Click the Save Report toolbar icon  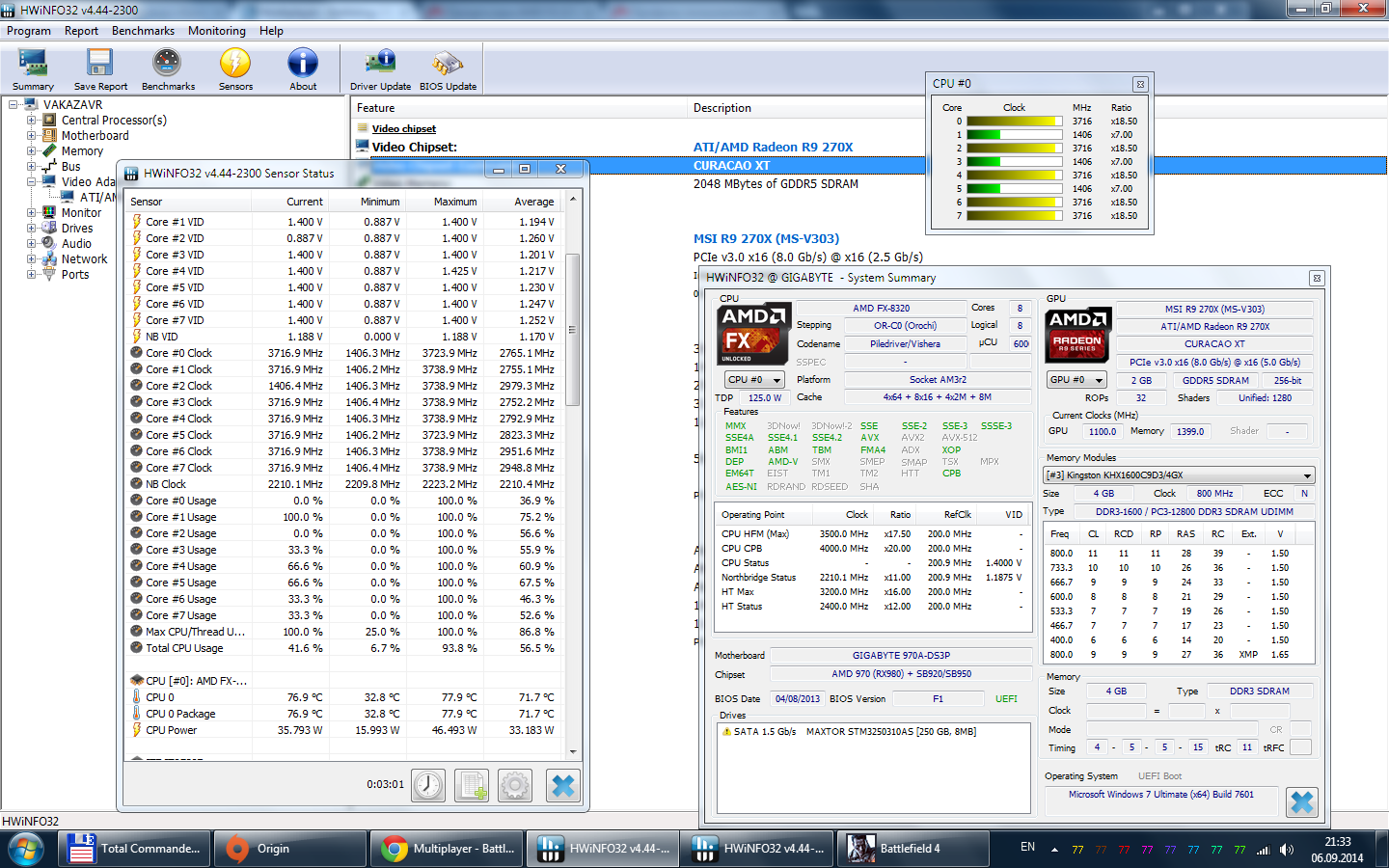99,69
